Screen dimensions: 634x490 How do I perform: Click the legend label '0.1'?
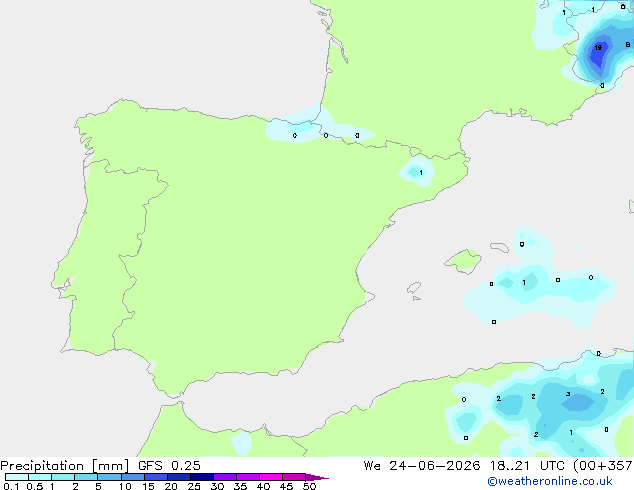pyautogui.click(x=11, y=486)
